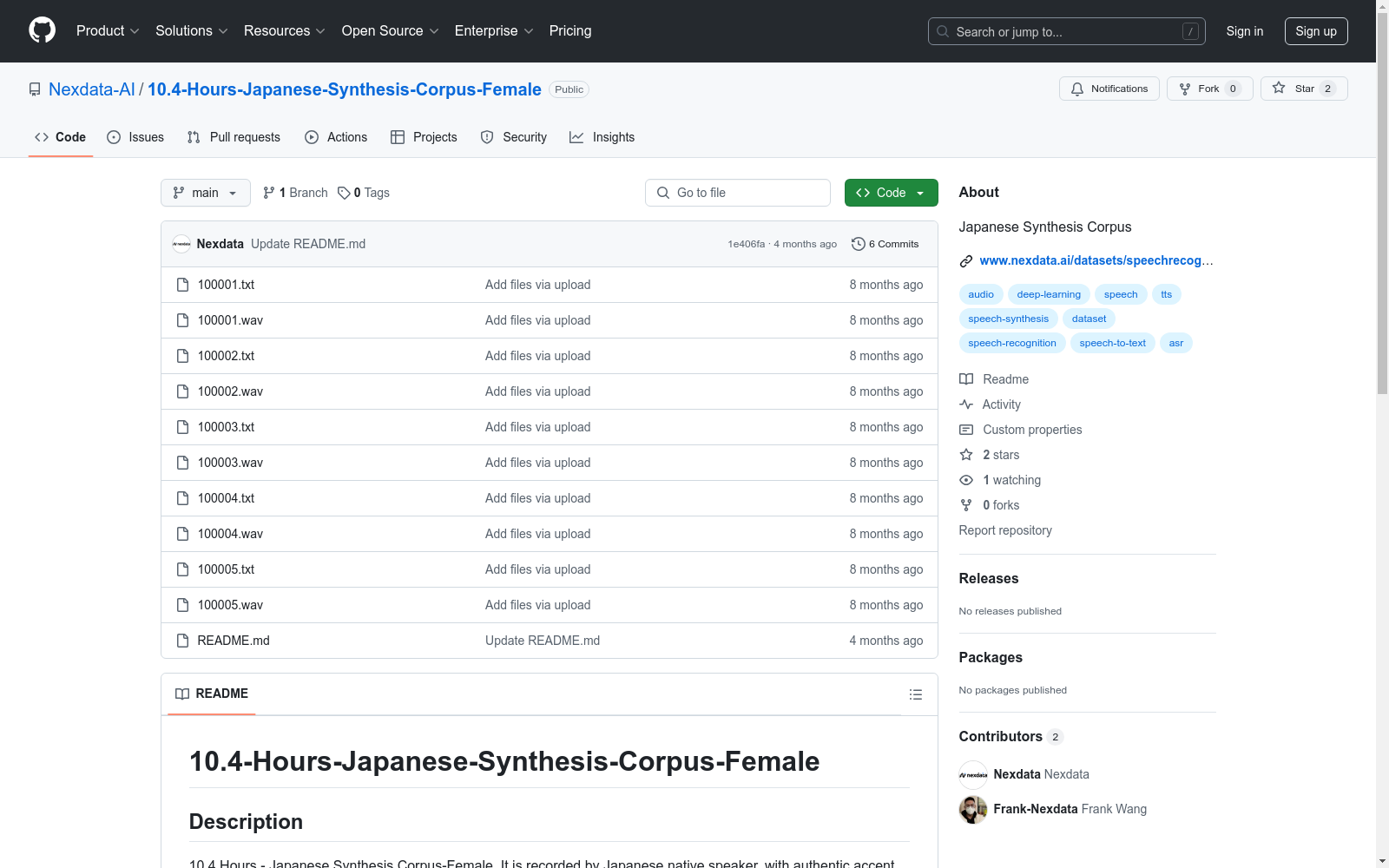Open the README outline icon
Image resolution: width=1389 pixels, height=868 pixels.
(915, 694)
